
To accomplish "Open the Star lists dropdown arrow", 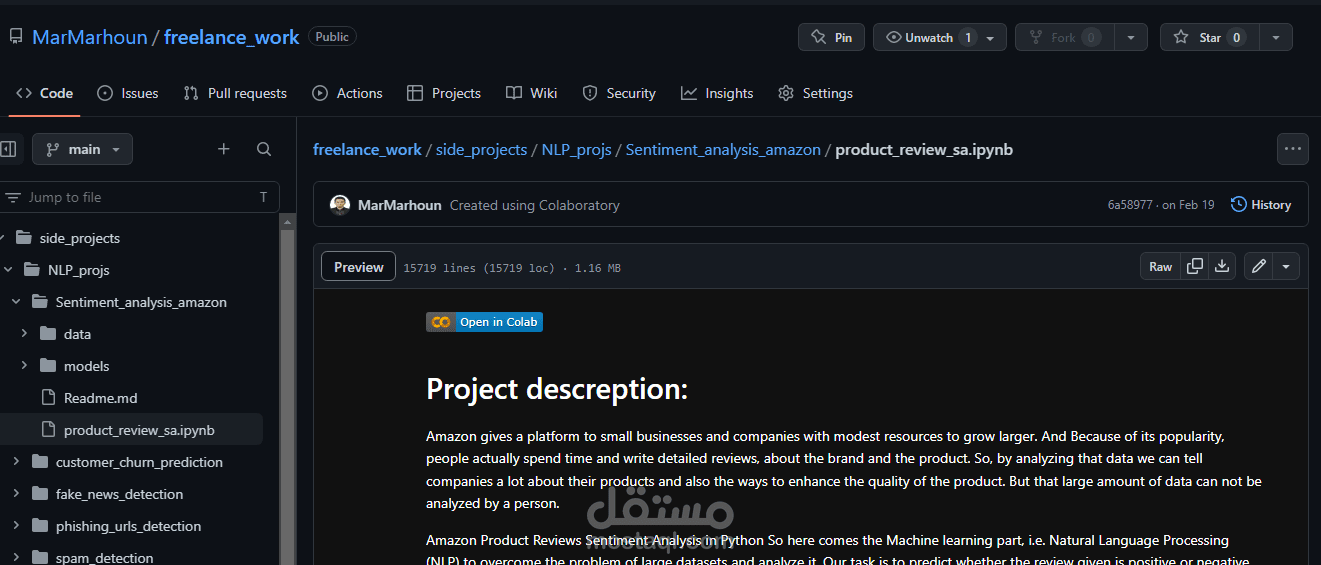I will coord(1275,37).
